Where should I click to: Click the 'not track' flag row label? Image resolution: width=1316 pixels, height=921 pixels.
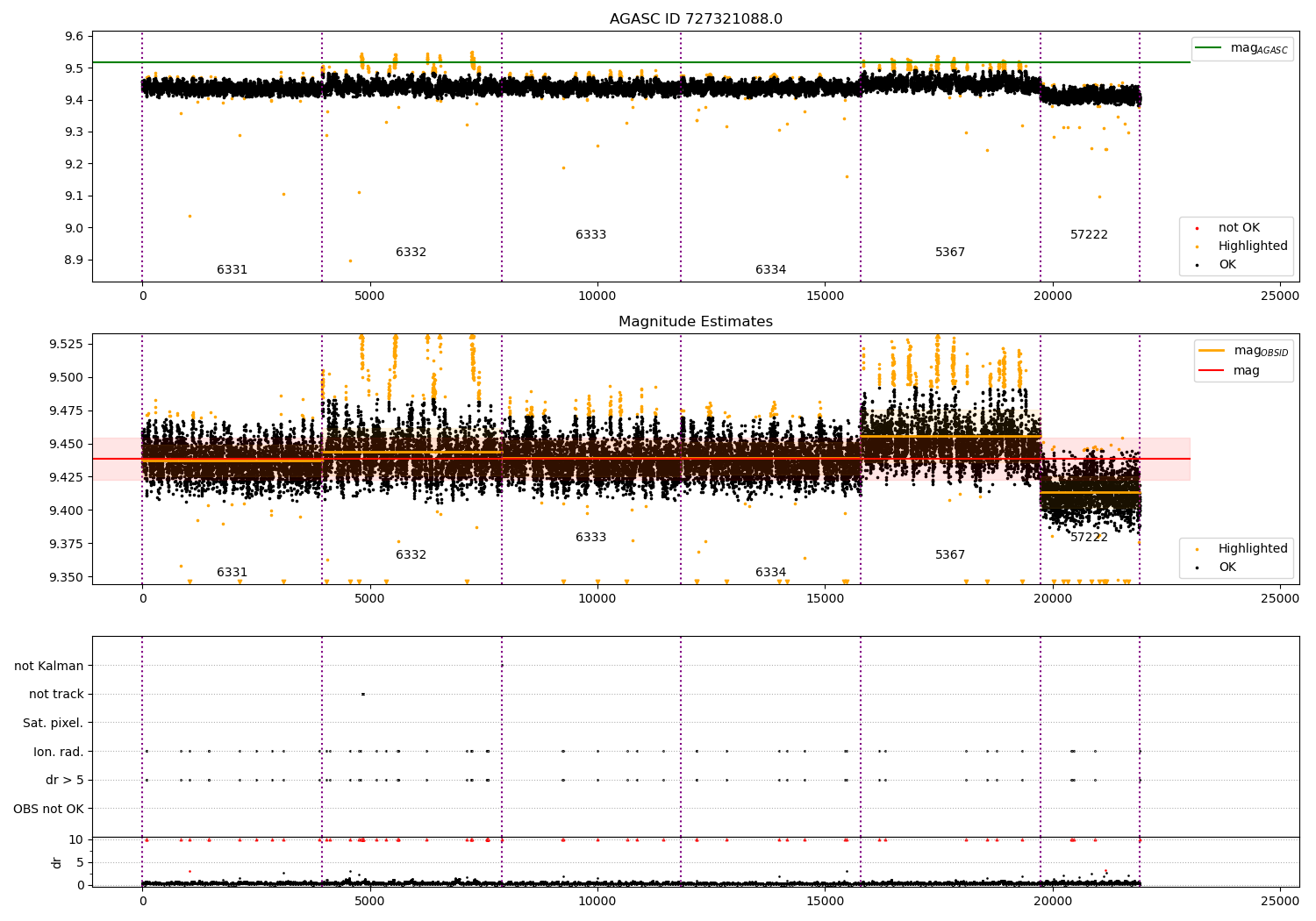(x=56, y=695)
